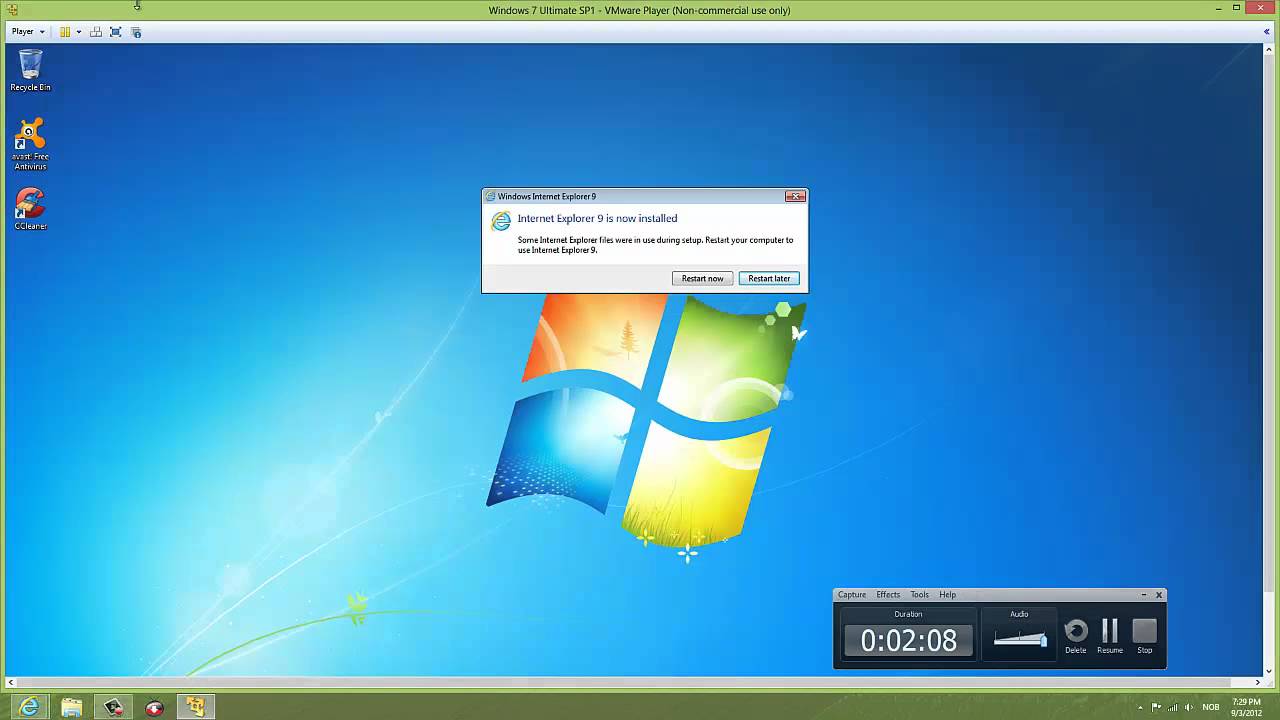This screenshot has width=1280, height=720.
Task: Stop the recording
Action: coord(1144,636)
